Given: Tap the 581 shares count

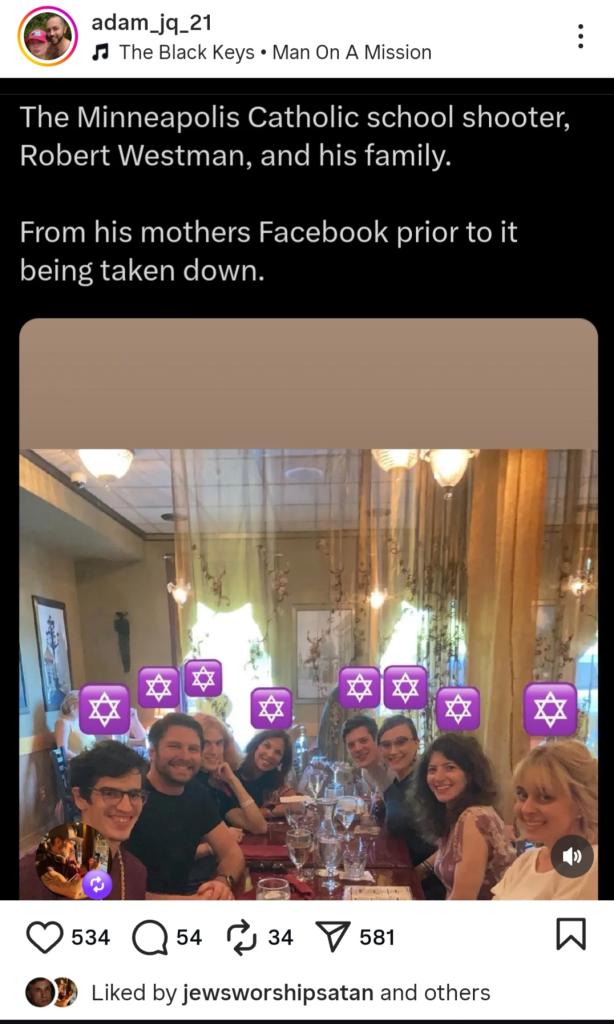Looking at the screenshot, I should pos(377,937).
